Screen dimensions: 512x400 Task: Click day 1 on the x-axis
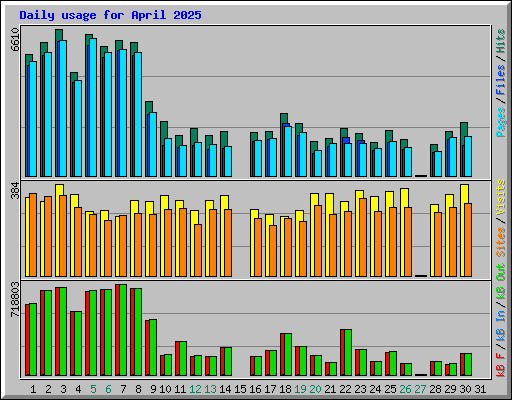33,389
